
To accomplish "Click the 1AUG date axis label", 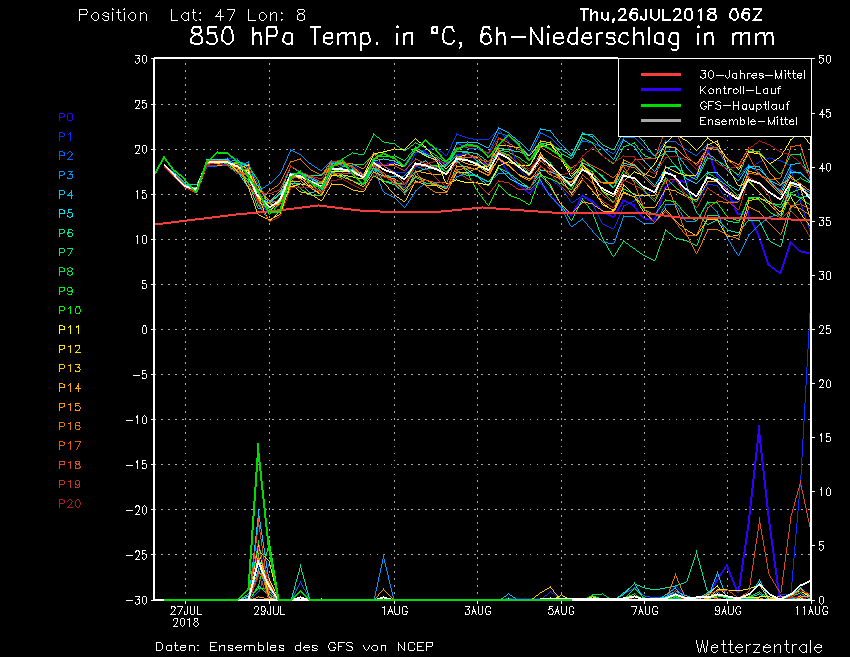I will (x=394, y=610).
